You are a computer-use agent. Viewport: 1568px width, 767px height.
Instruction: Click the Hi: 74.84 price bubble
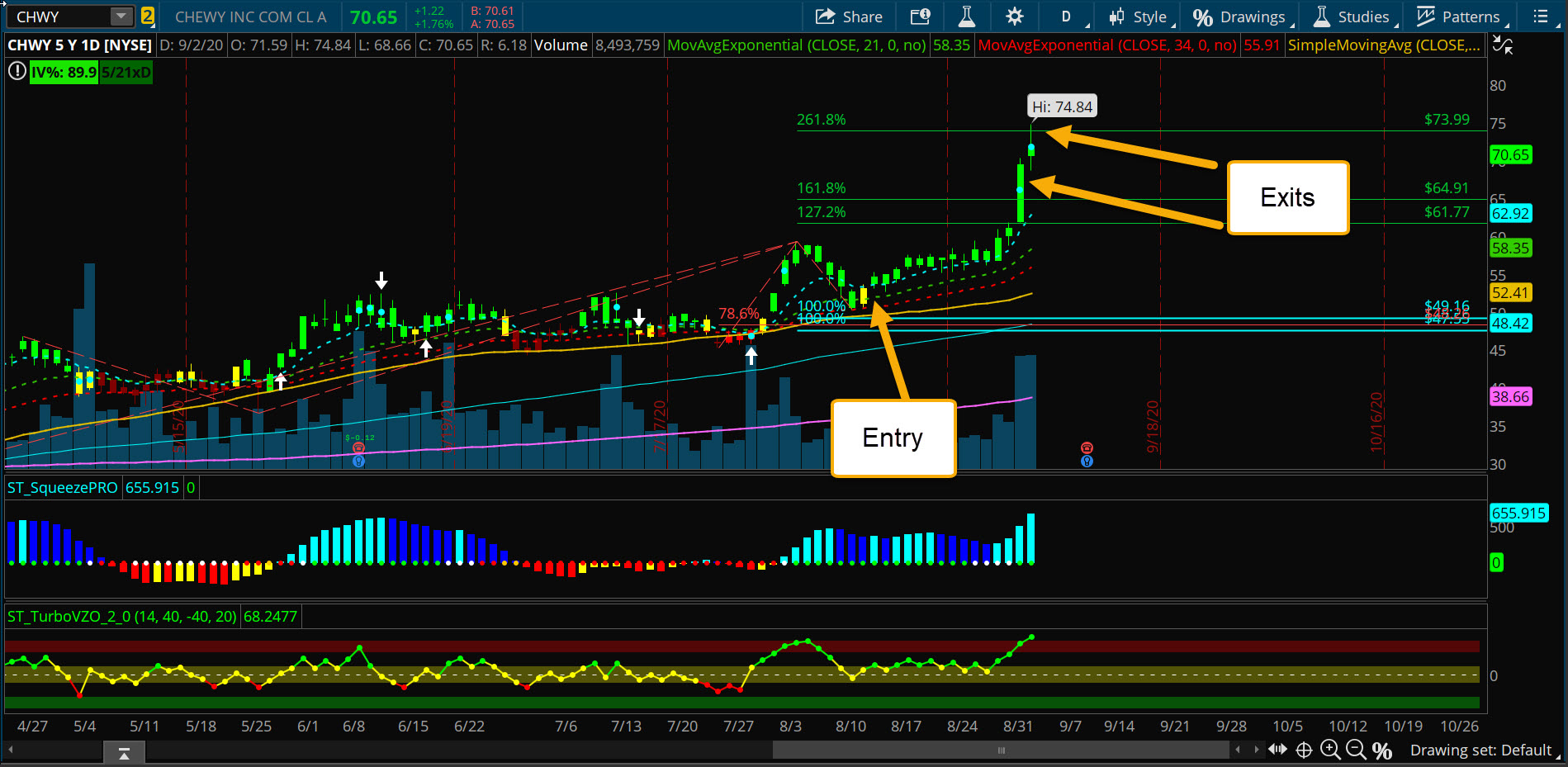coord(1063,107)
